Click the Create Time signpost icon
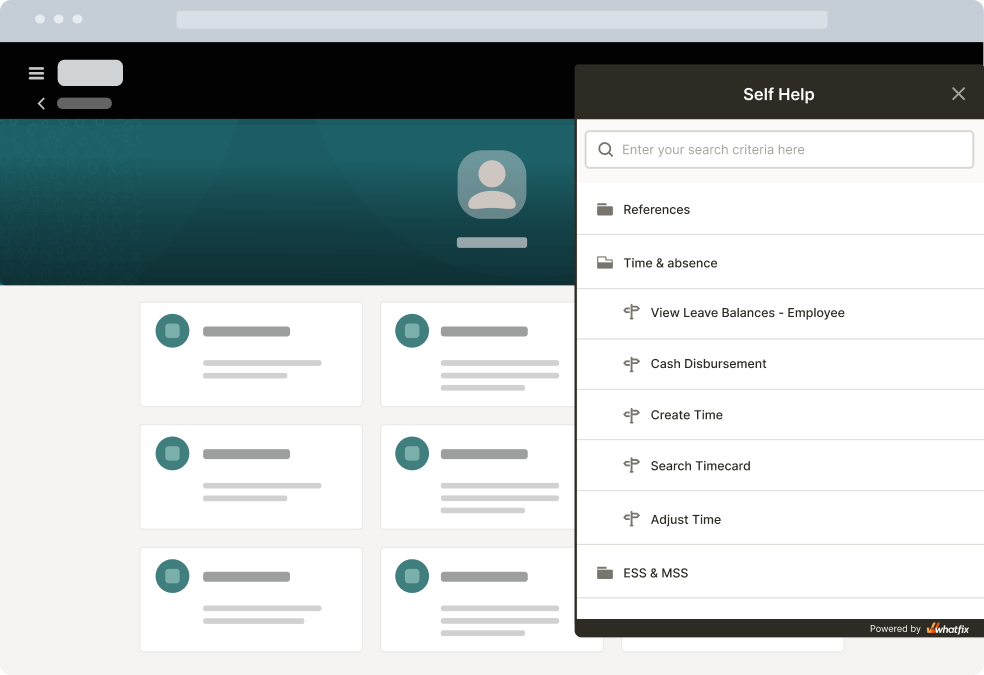 [631, 415]
